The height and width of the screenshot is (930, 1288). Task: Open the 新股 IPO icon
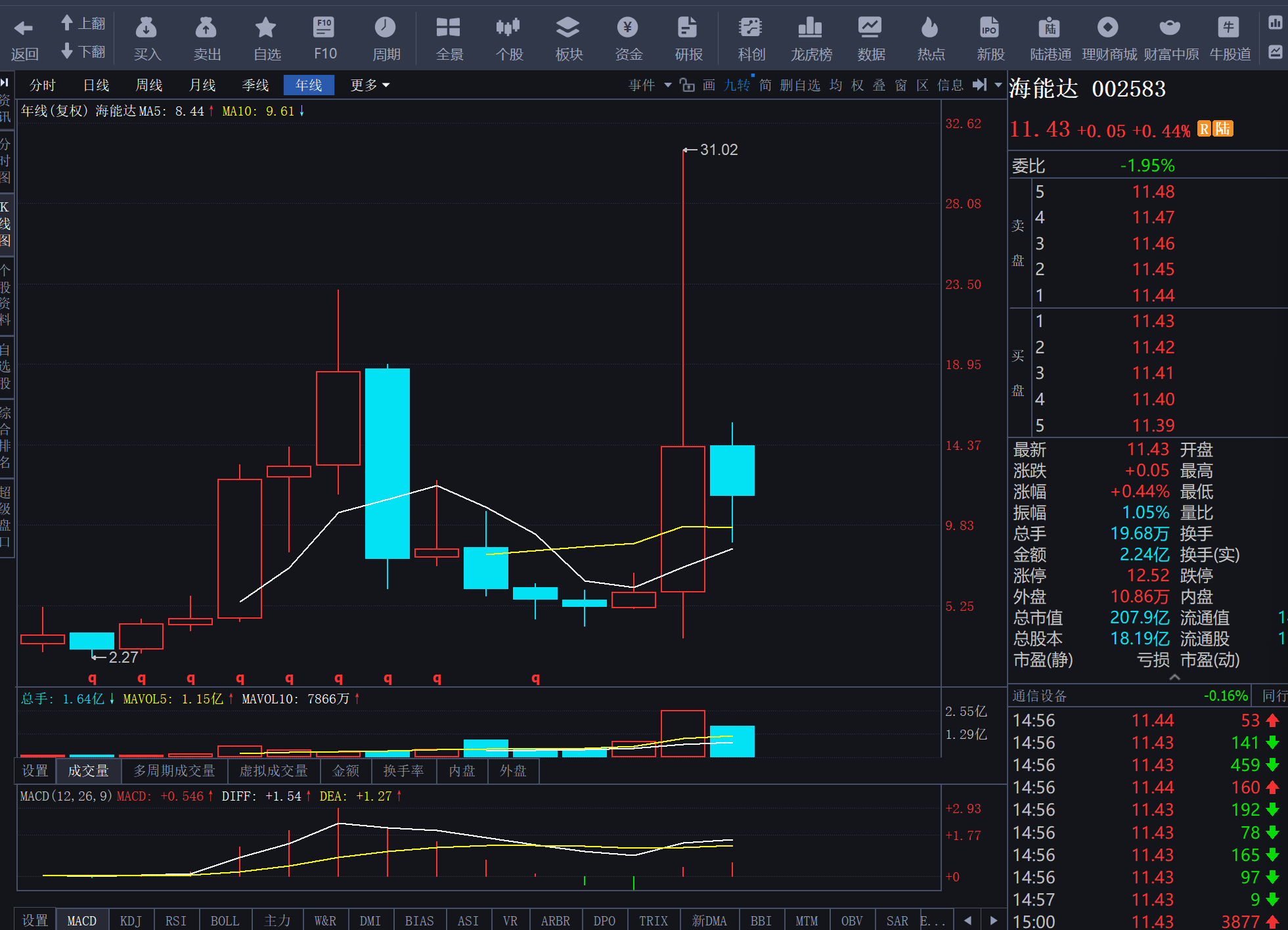989,28
